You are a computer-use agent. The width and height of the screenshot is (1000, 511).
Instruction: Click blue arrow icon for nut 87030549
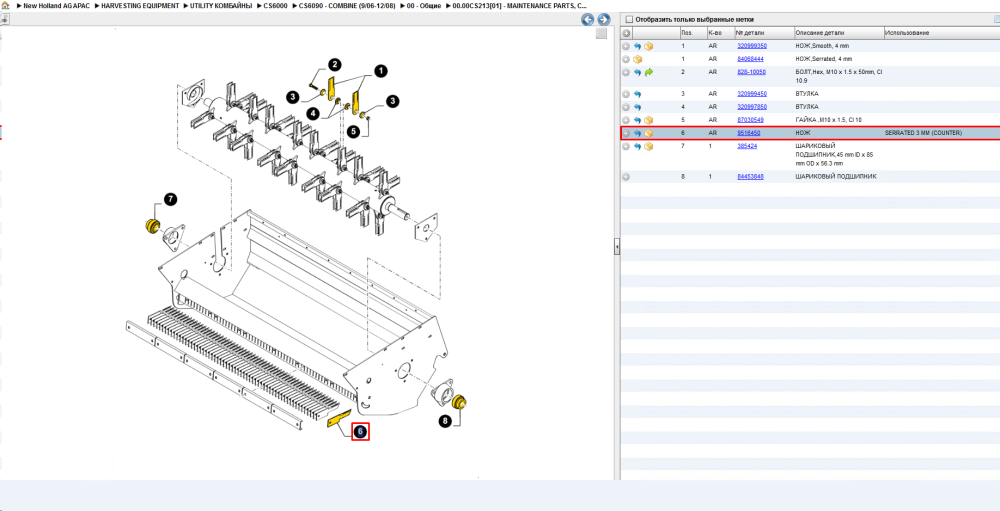pos(637,120)
